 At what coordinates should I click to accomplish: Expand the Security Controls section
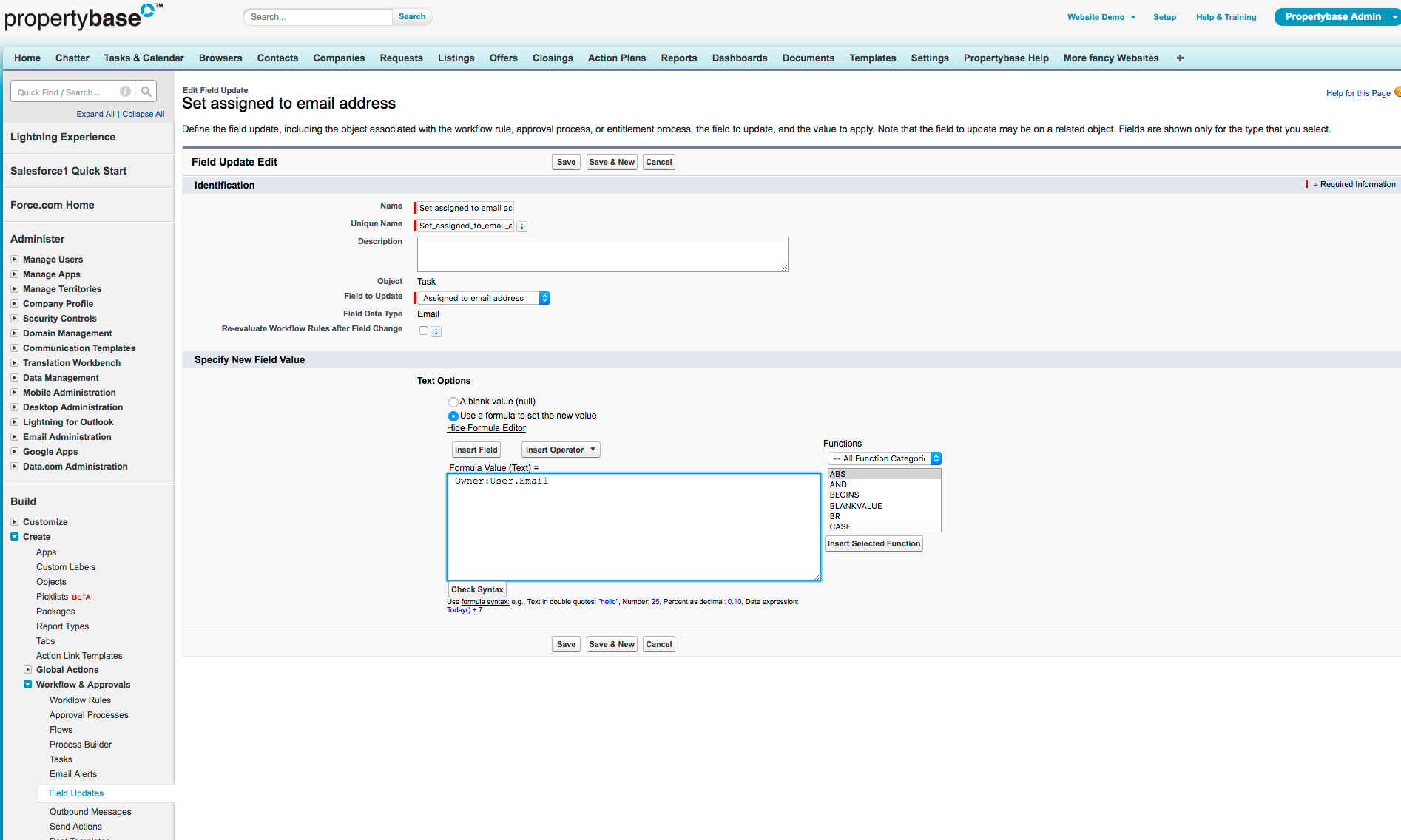(14, 319)
